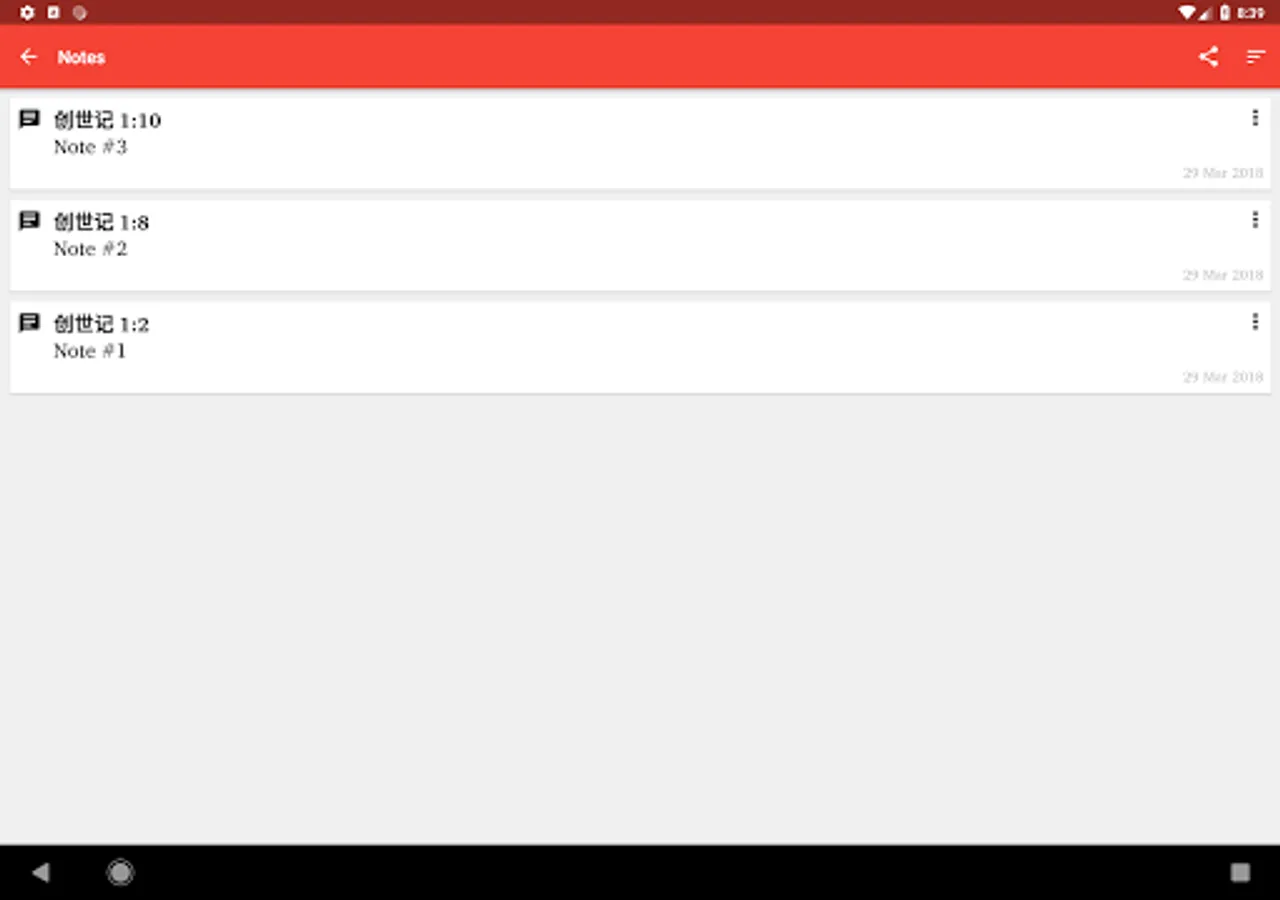This screenshot has height=900, width=1280.
Task: Tap the Android back navigation button
Action: click(41, 873)
